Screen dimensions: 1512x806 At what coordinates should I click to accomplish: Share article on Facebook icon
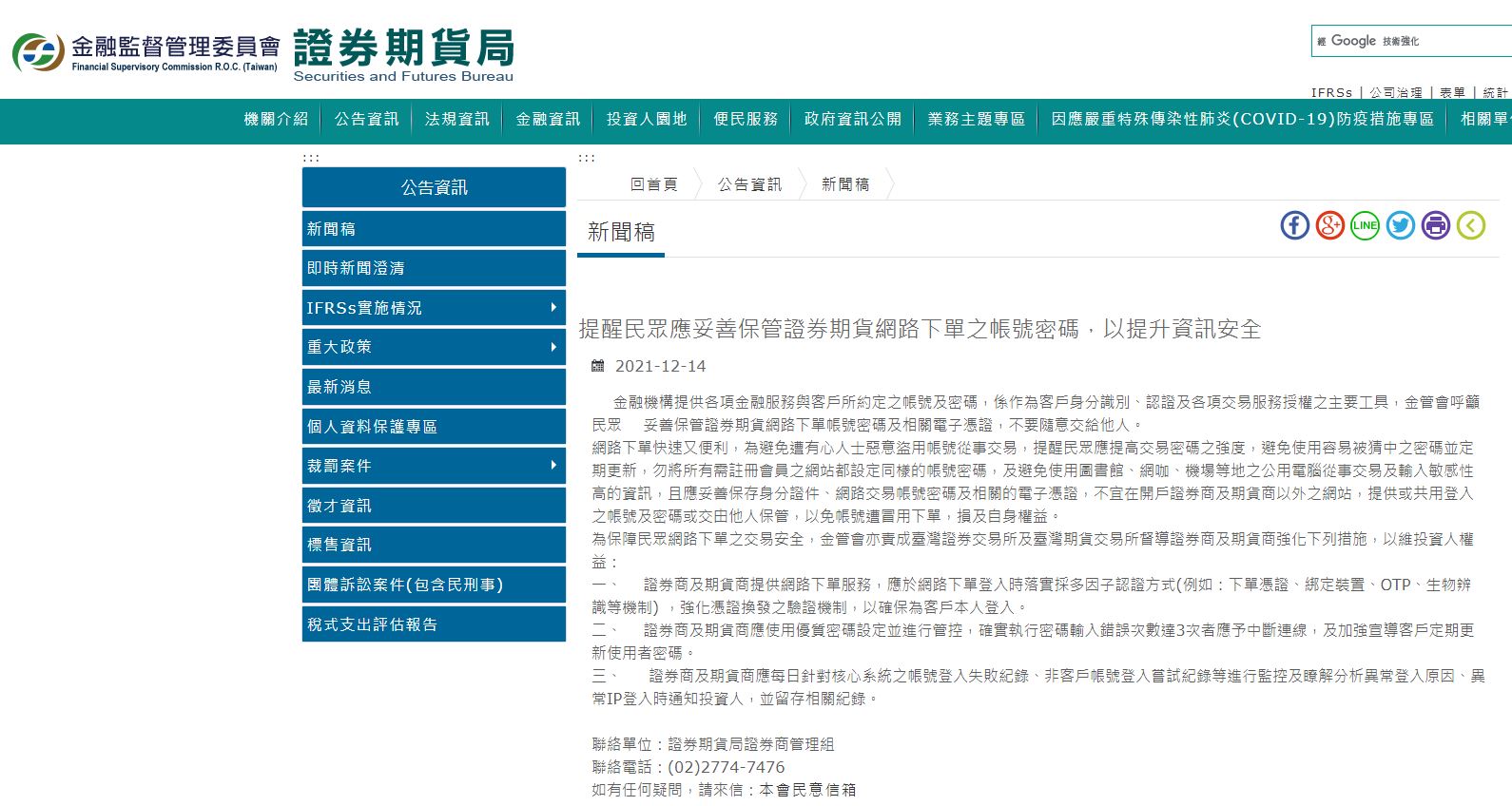pos(1294,225)
